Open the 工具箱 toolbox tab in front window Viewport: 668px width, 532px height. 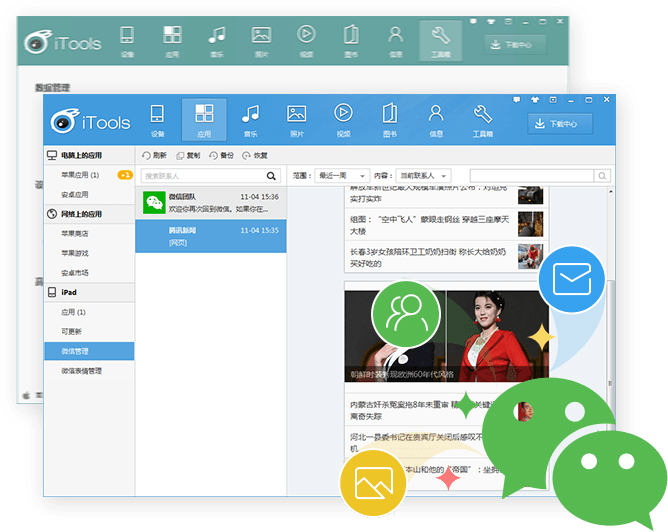tap(483, 121)
